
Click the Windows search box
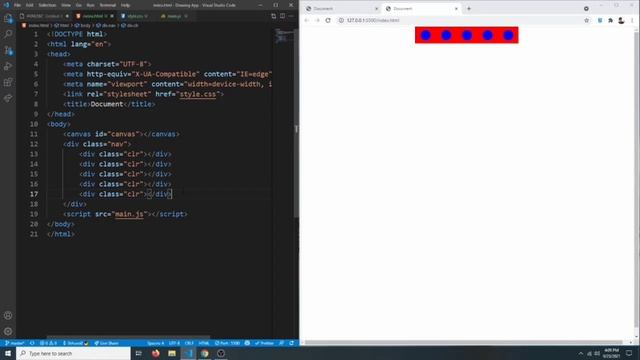point(73,353)
